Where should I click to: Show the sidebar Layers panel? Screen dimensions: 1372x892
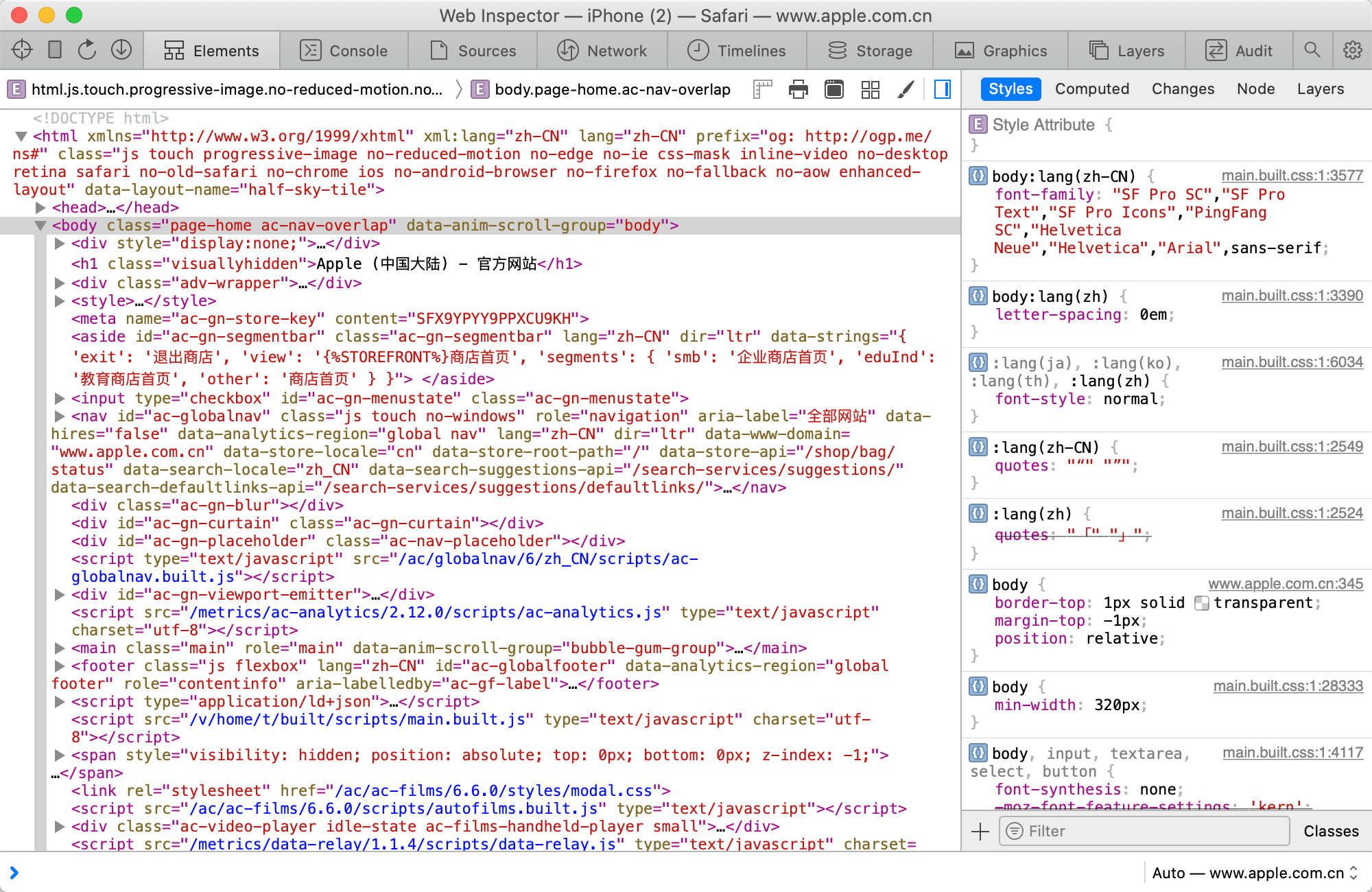coord(1320,89)
